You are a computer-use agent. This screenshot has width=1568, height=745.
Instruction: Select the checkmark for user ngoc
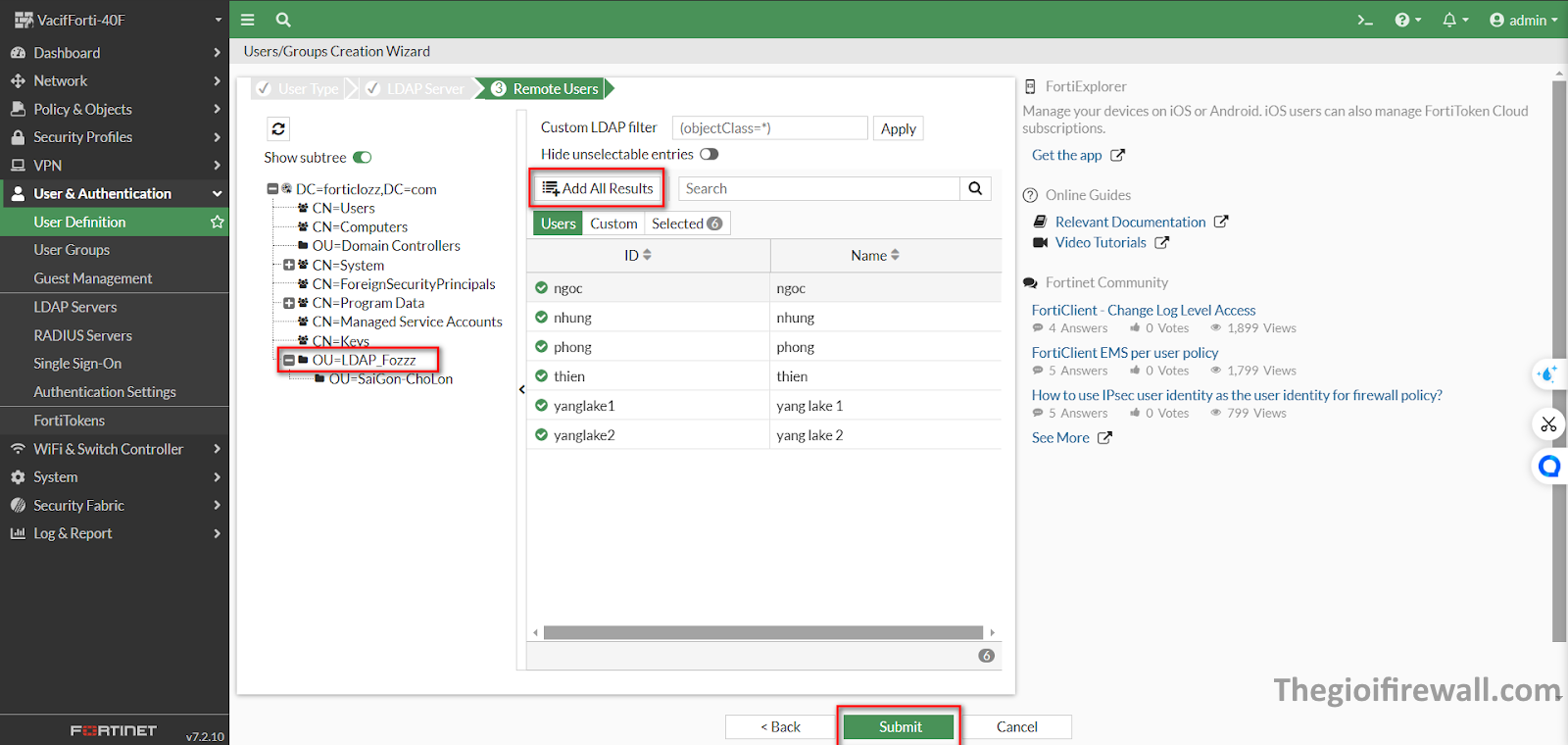click(541, 288)
